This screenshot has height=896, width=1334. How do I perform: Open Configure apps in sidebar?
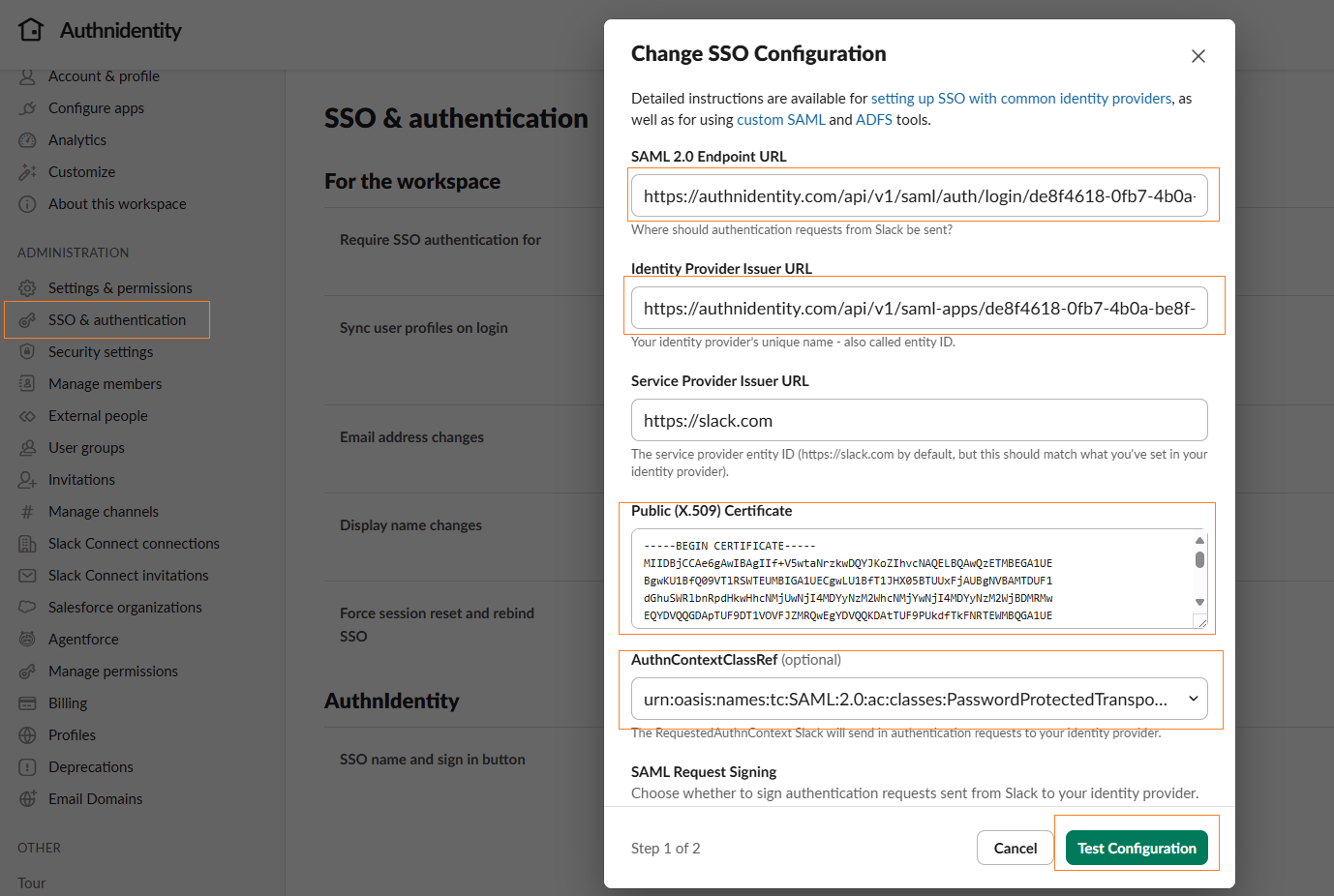[96, 108]
